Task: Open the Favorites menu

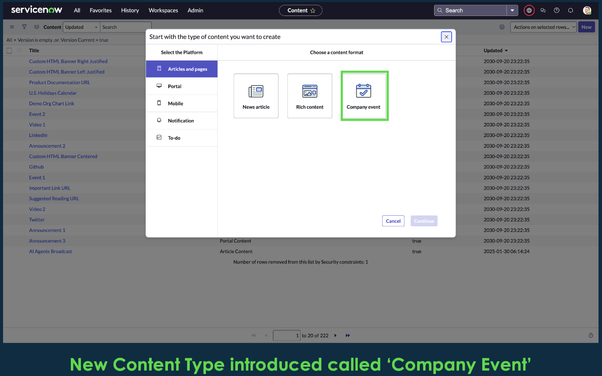Action: click(x=101, y=10)
